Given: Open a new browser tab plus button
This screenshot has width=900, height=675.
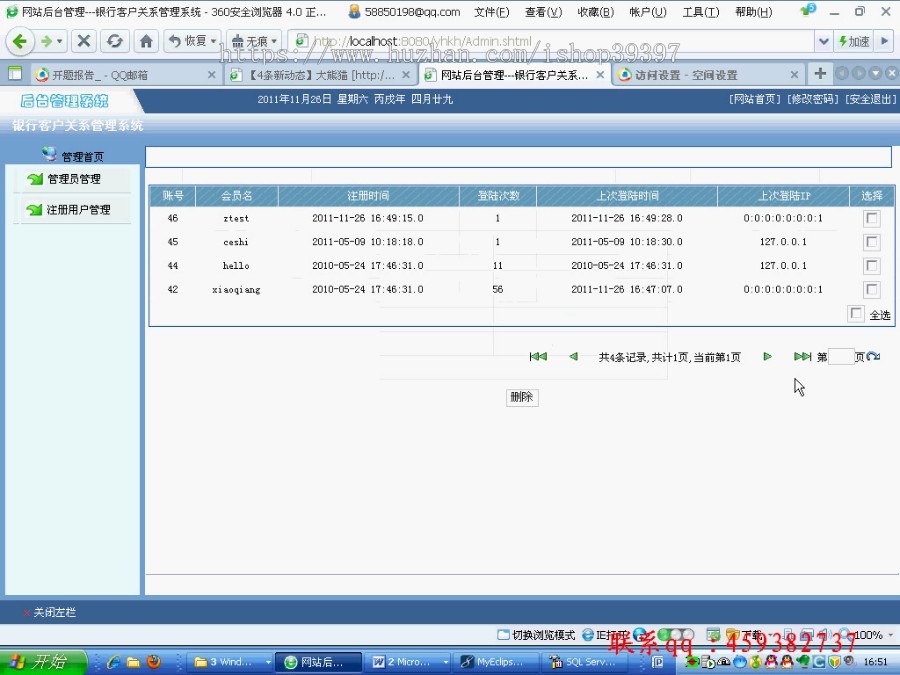Looking at the screenshot, I should coord(820,73).
